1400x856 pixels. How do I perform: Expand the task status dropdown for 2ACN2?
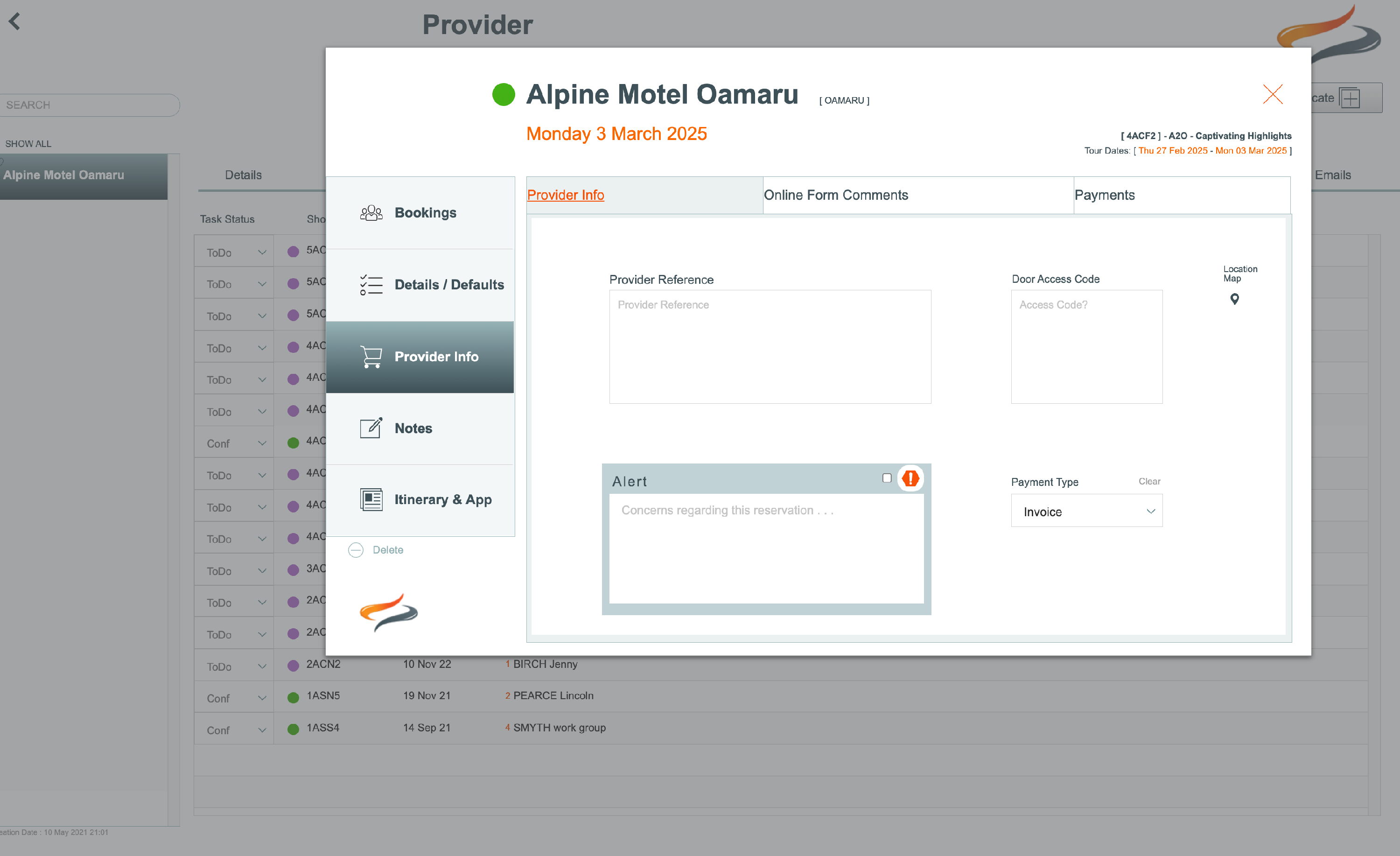(x=233, y=666)
